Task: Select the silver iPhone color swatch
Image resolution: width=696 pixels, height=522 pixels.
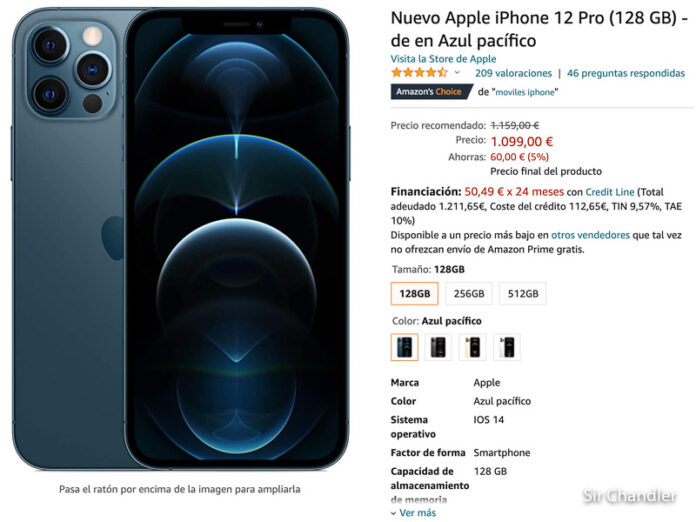Action: pyautogui.click(x=506, y=347)
